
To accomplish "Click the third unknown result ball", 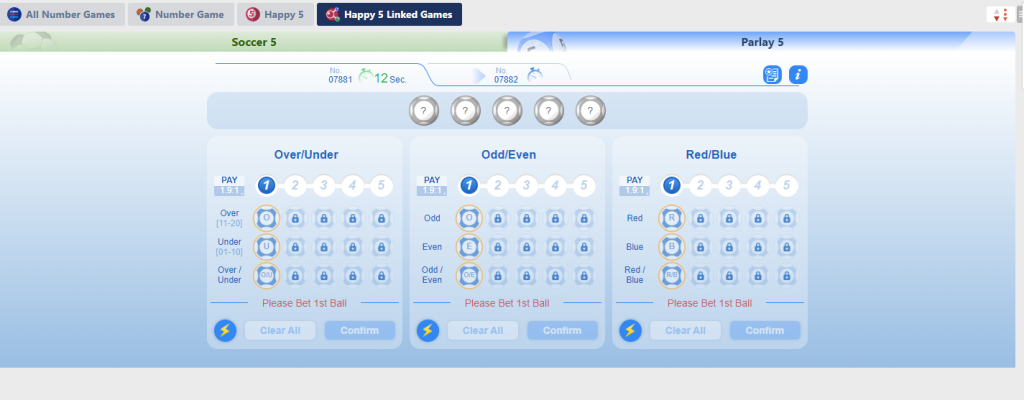I will [x=507, y=110].
